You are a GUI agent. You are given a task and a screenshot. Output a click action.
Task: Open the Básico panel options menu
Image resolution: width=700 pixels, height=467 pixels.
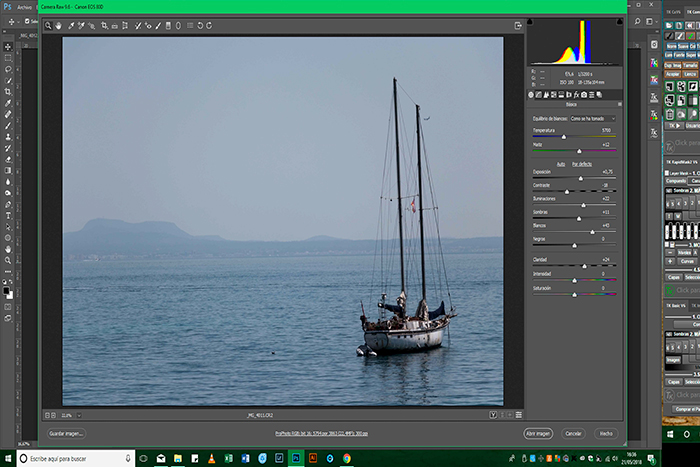[619, 104]
